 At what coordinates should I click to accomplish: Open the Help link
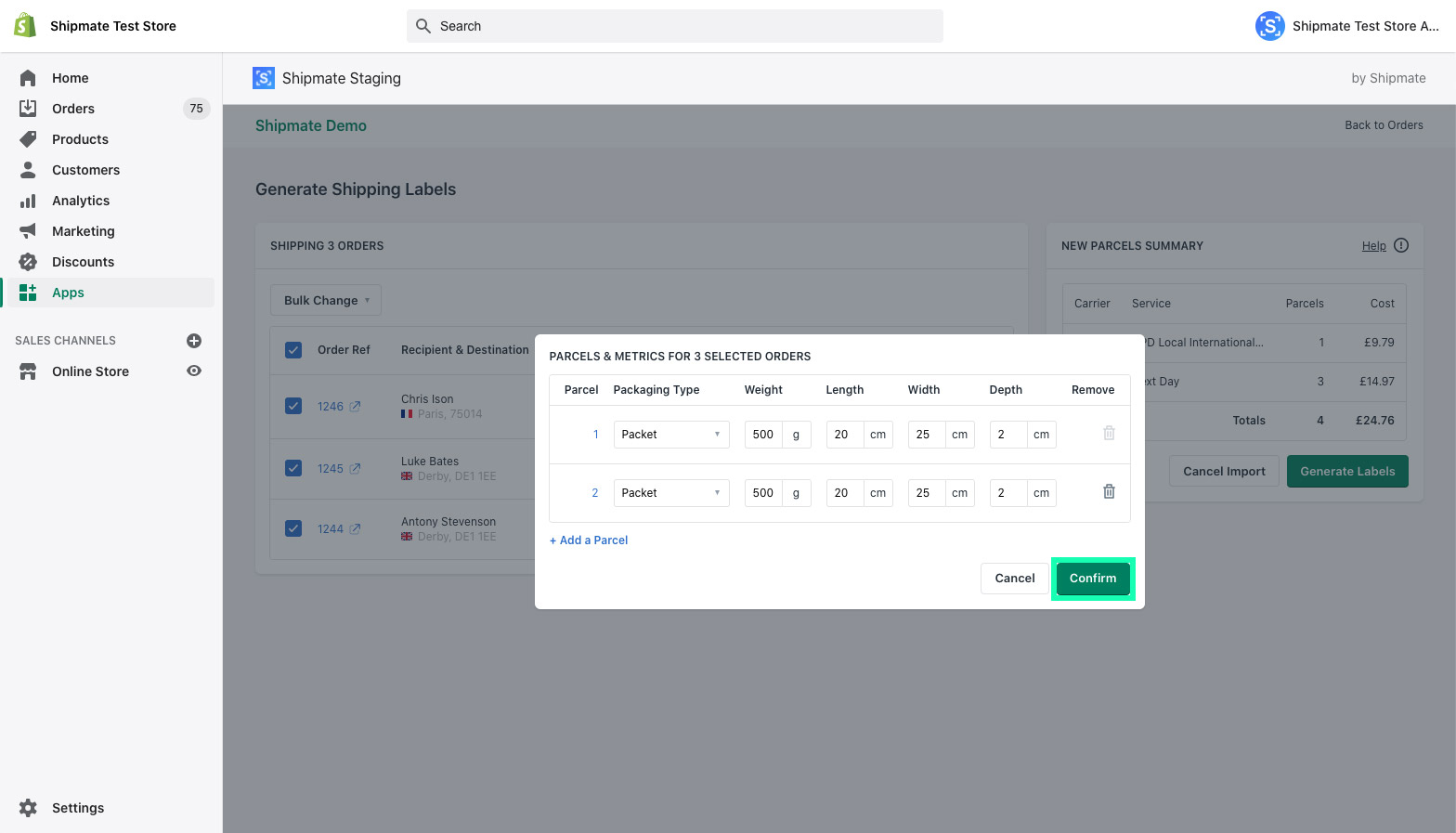click(x=1373, y=246)
